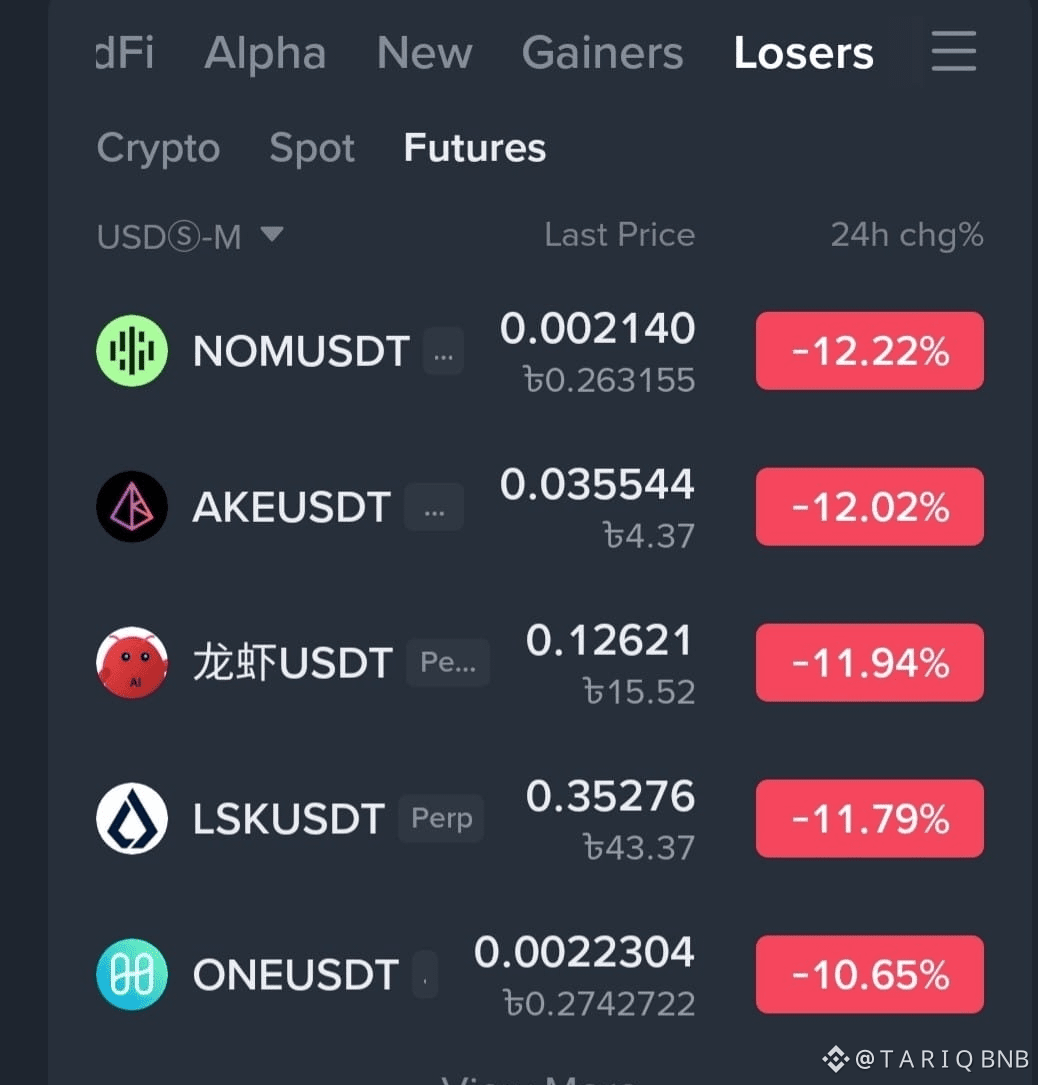Open the New listings tab
1038x1085 pixels.
coord(424,53)
